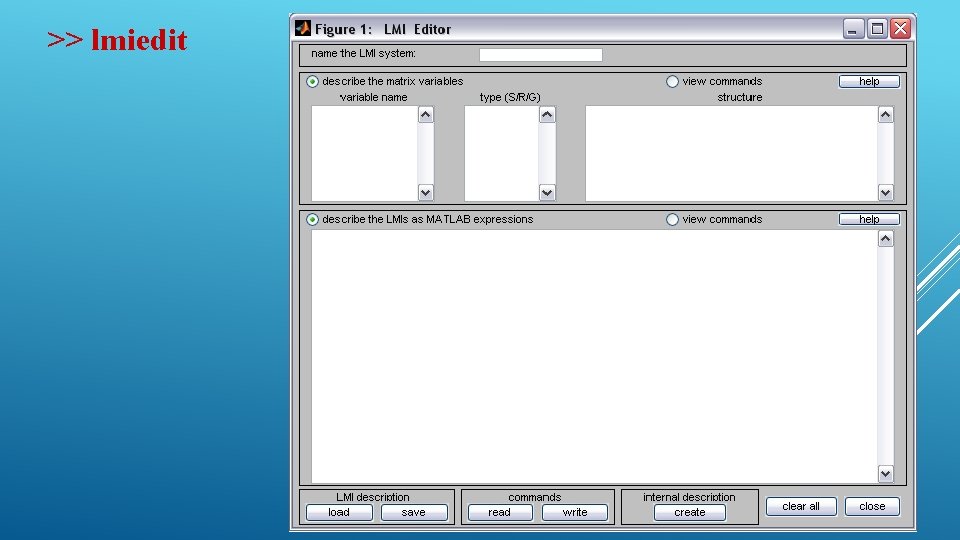Click down arrow of structure scrollbar
This screenshot has height=540, width=960.
[x=885, y=192]
